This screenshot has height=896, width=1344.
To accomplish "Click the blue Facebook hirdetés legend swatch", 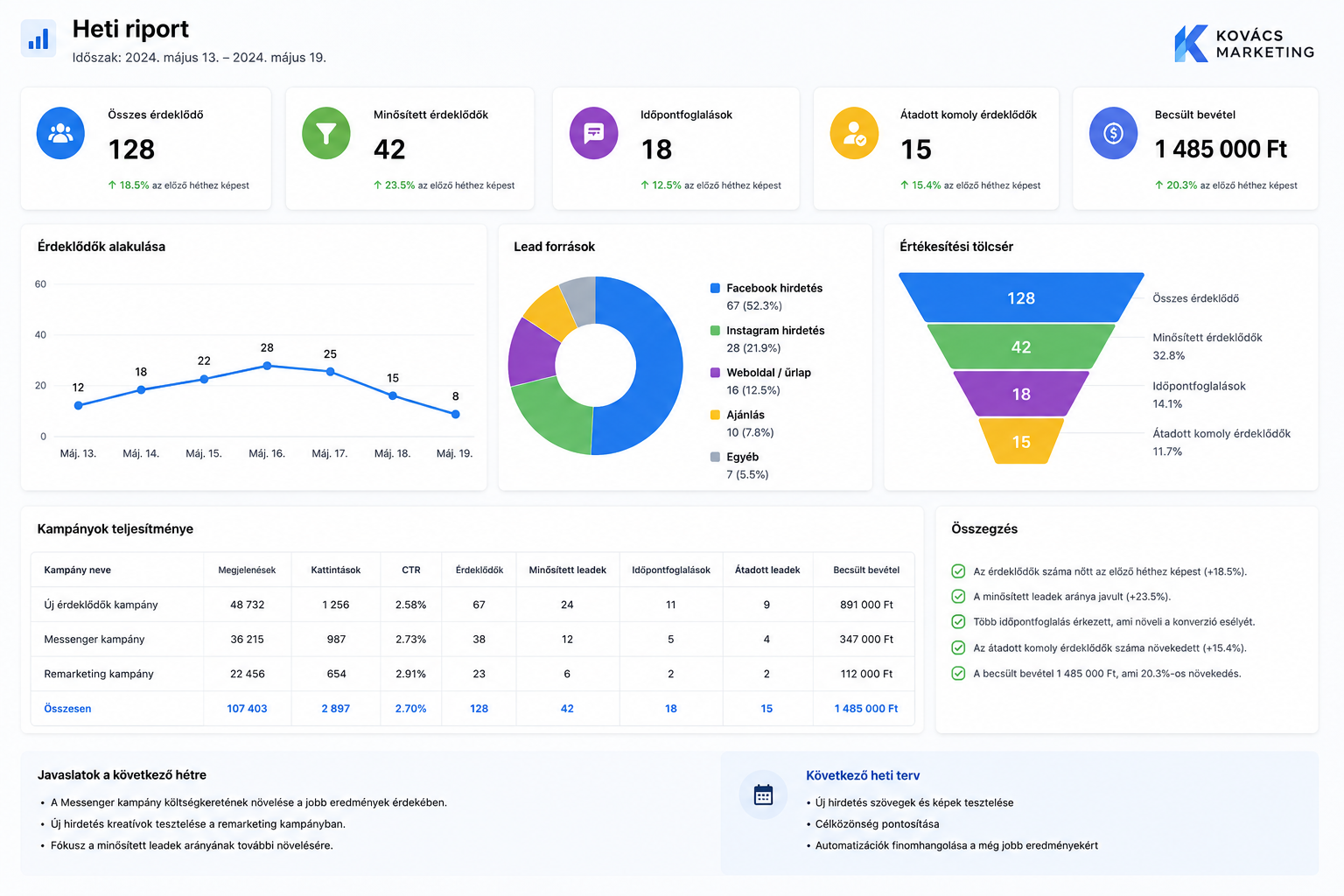I will coord(715,288).
